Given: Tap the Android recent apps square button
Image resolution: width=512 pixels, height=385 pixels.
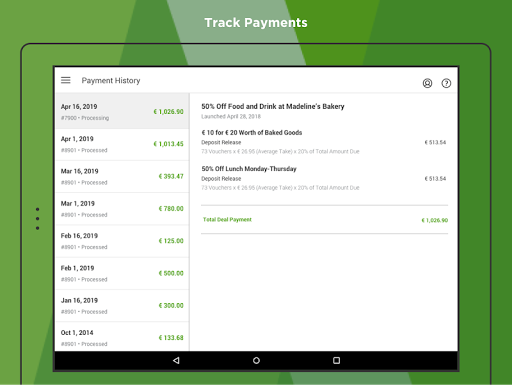Looking at the screenshot, I should tap(336, 360).
